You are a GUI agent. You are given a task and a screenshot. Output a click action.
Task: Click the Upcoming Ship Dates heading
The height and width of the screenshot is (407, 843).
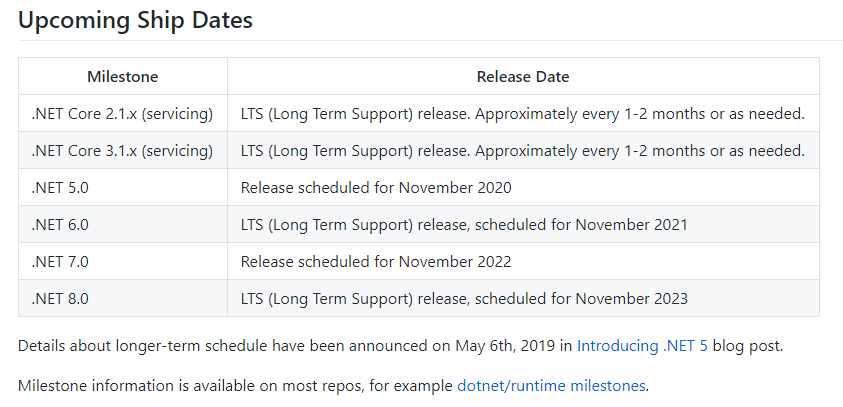point(135,20)
